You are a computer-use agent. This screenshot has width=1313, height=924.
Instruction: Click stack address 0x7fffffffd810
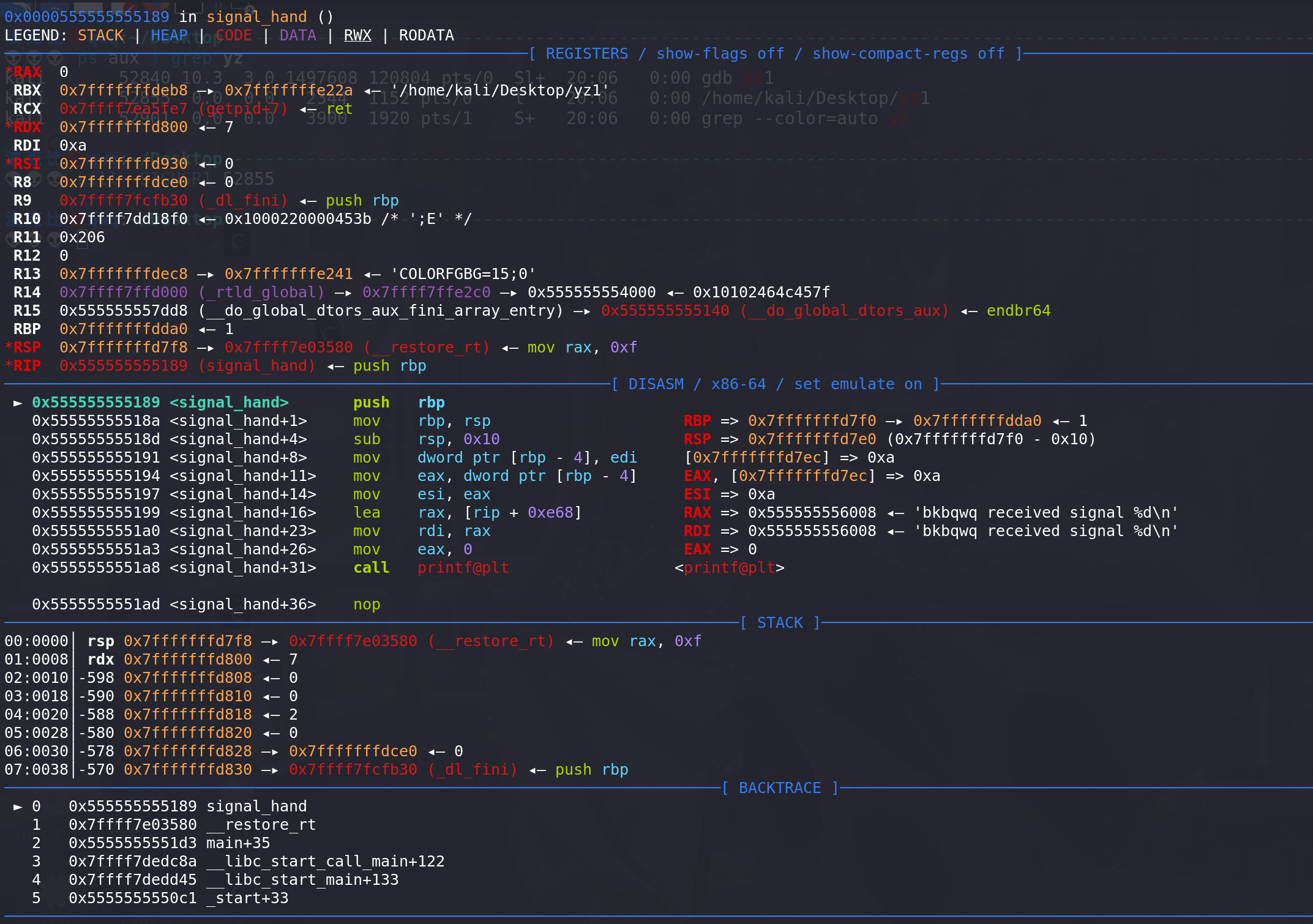click(188, 696)
